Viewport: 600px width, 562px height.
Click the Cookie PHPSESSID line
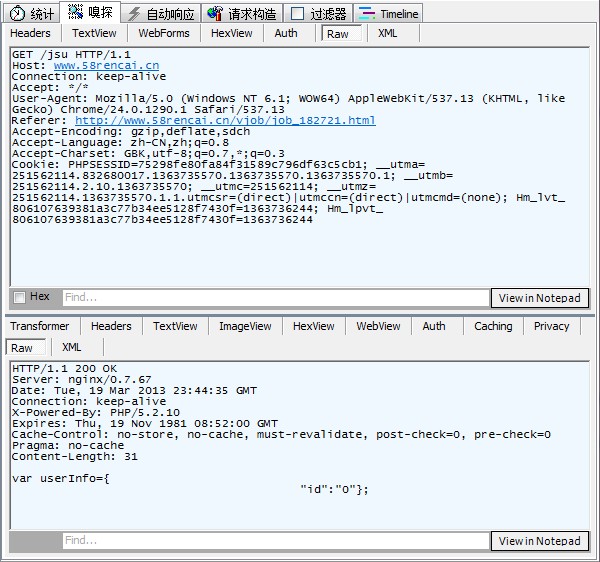(218, 165)
